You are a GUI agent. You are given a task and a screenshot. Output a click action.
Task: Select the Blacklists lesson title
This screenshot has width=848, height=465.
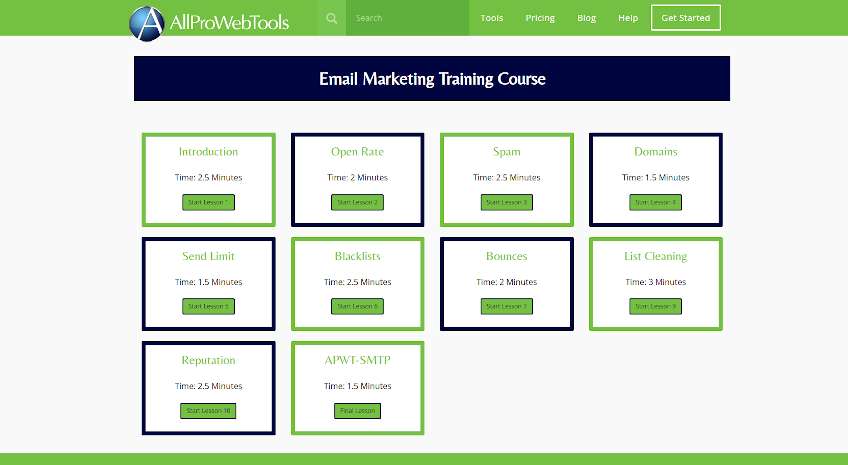(357, 256)
